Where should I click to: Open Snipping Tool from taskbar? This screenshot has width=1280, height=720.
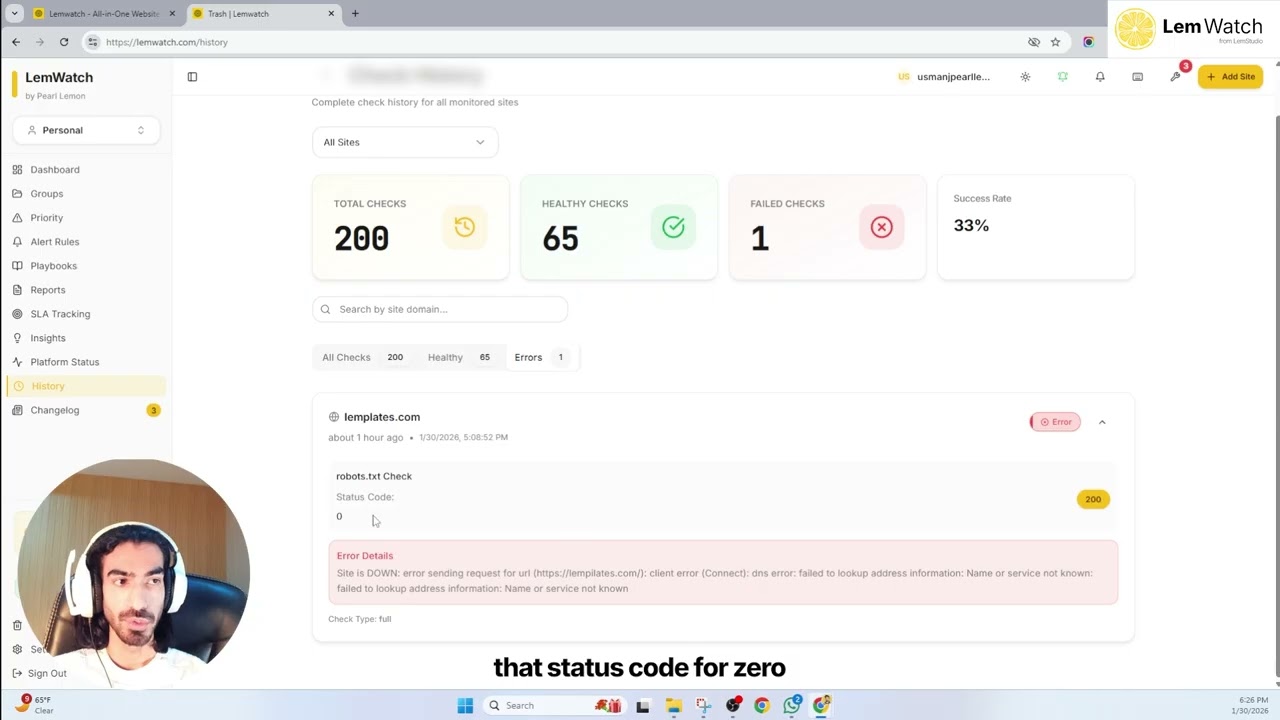click(x=703, y=706)
